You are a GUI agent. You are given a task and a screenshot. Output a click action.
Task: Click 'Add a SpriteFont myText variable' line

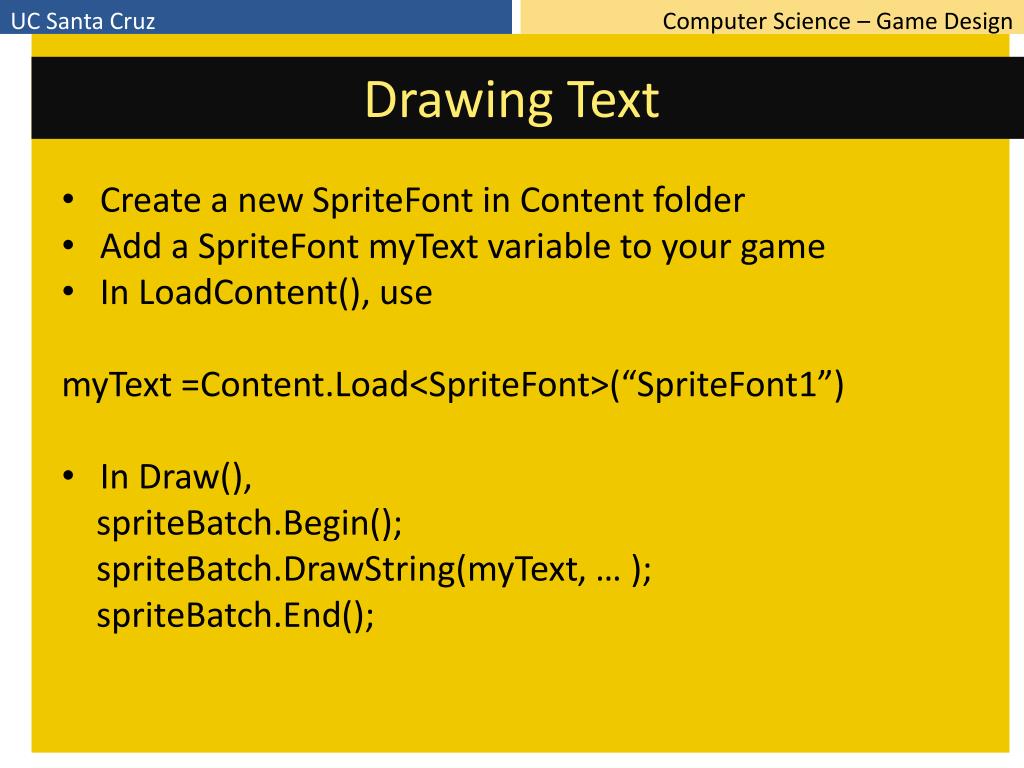pos(462,247)
